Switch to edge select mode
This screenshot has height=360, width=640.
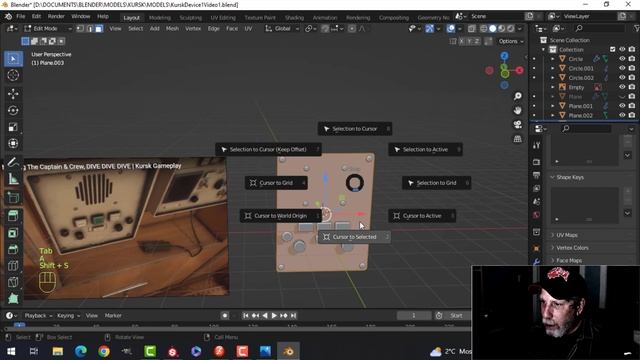coord(90,29)
